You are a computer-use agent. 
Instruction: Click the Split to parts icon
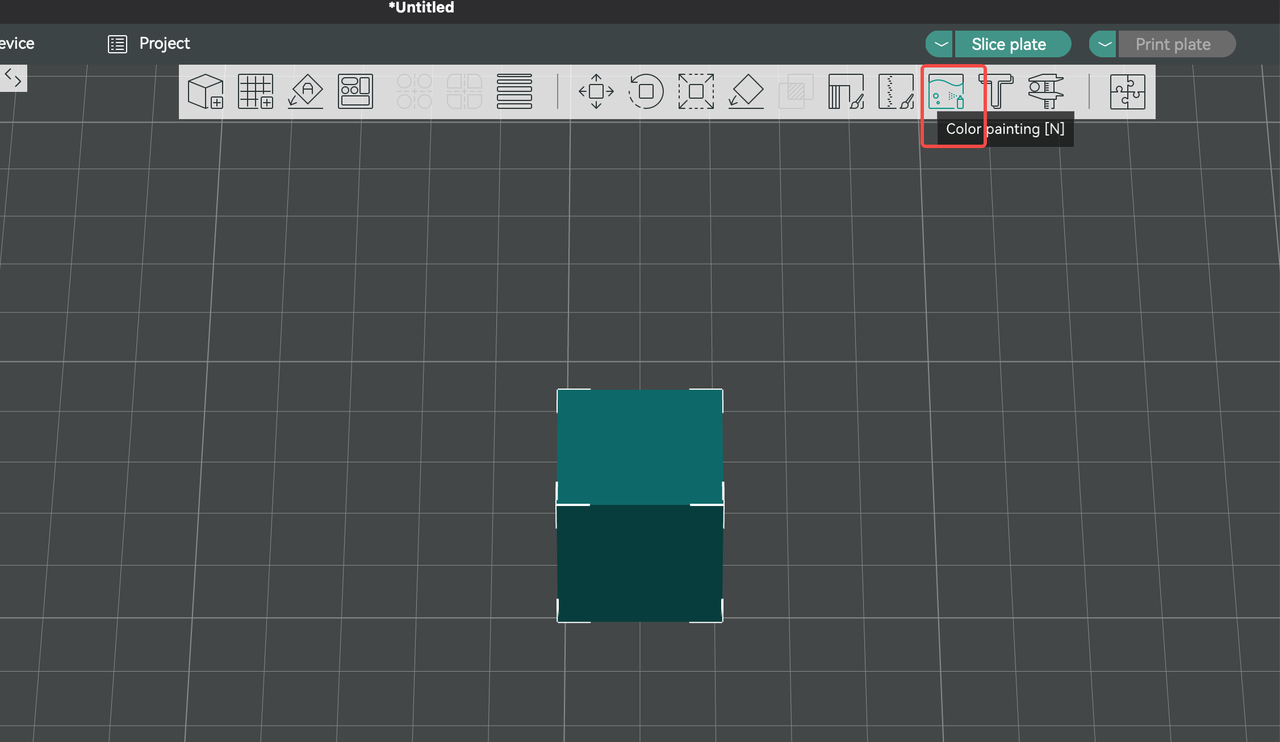464,91
